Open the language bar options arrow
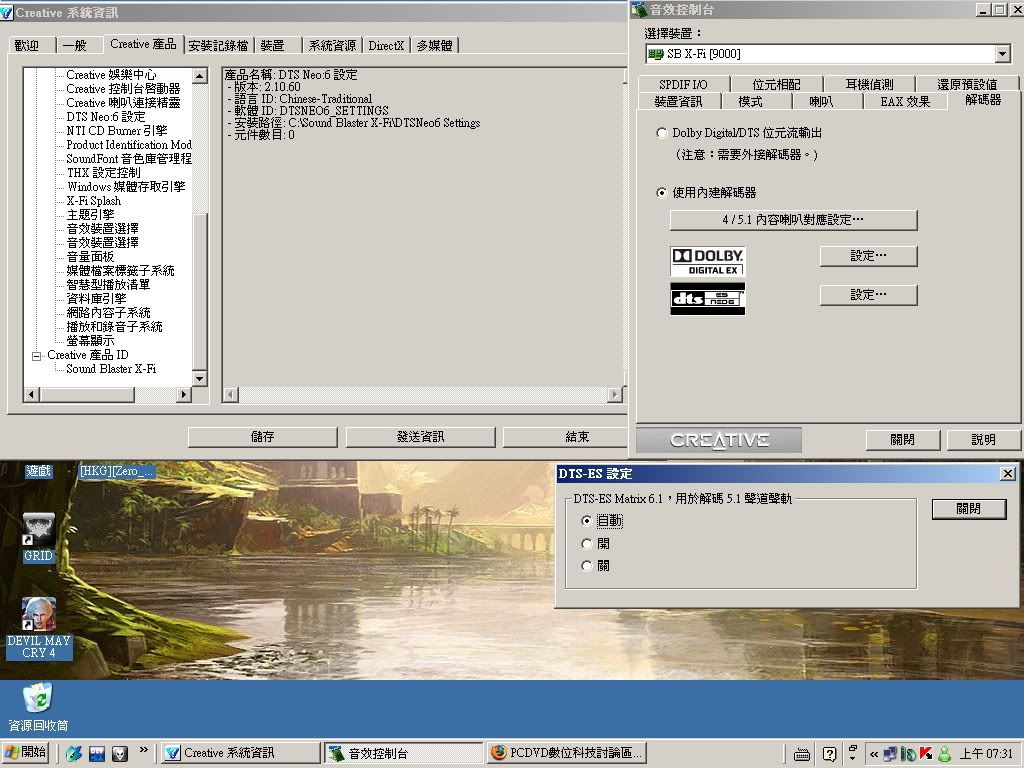Screen dimensions: 1024x768 [x=852, y=757]
